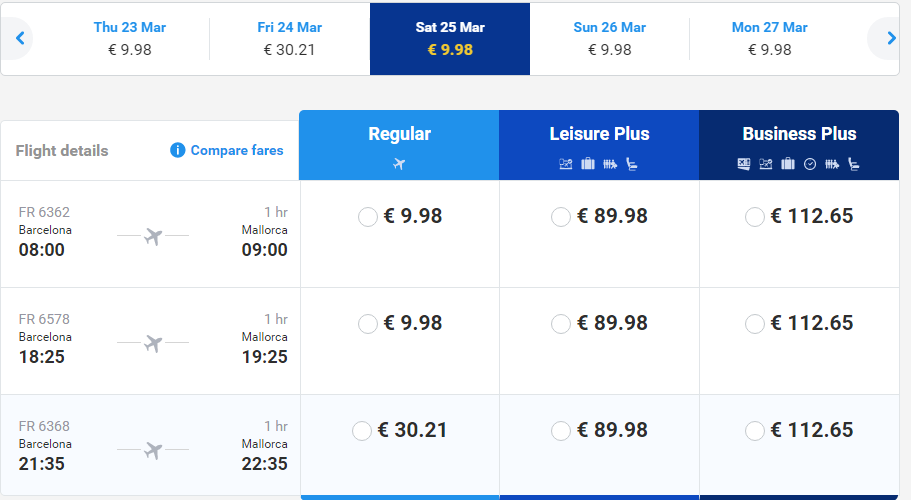Image resolution: width=911 pixels, height=500 pixels.
Task: Select Regular €9.98 fare for FR 6362
Action: point(368,217)
